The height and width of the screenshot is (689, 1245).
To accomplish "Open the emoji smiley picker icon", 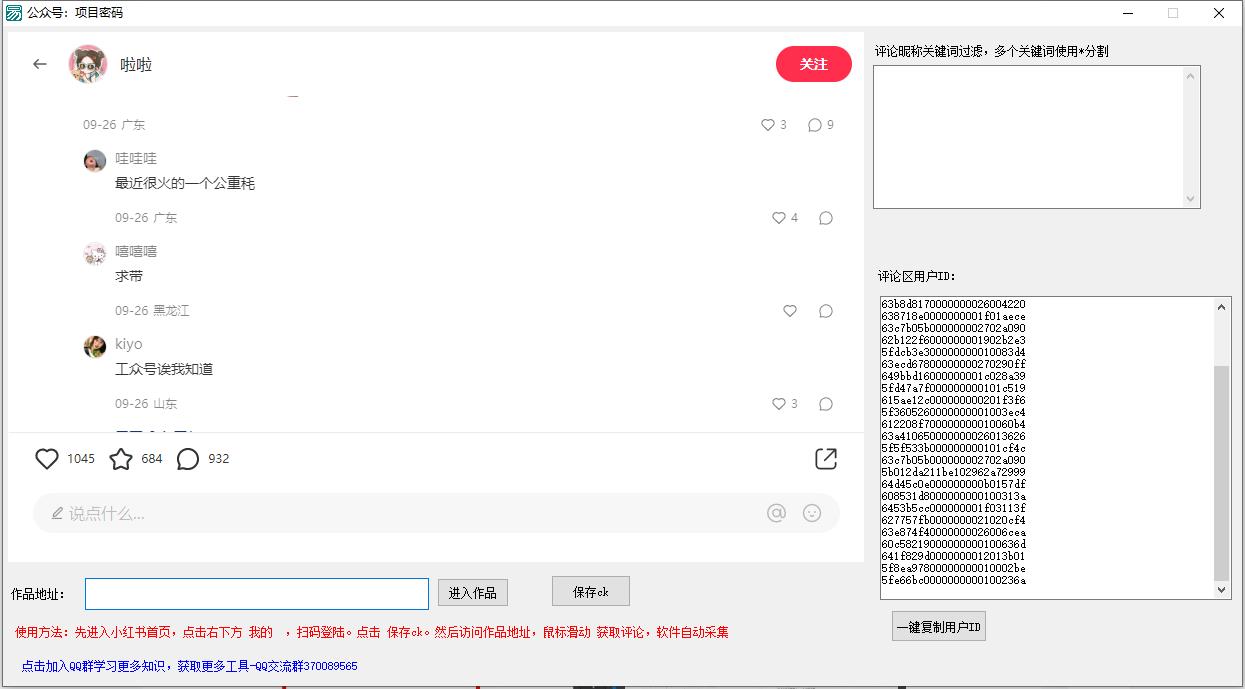I will point(812,512).
